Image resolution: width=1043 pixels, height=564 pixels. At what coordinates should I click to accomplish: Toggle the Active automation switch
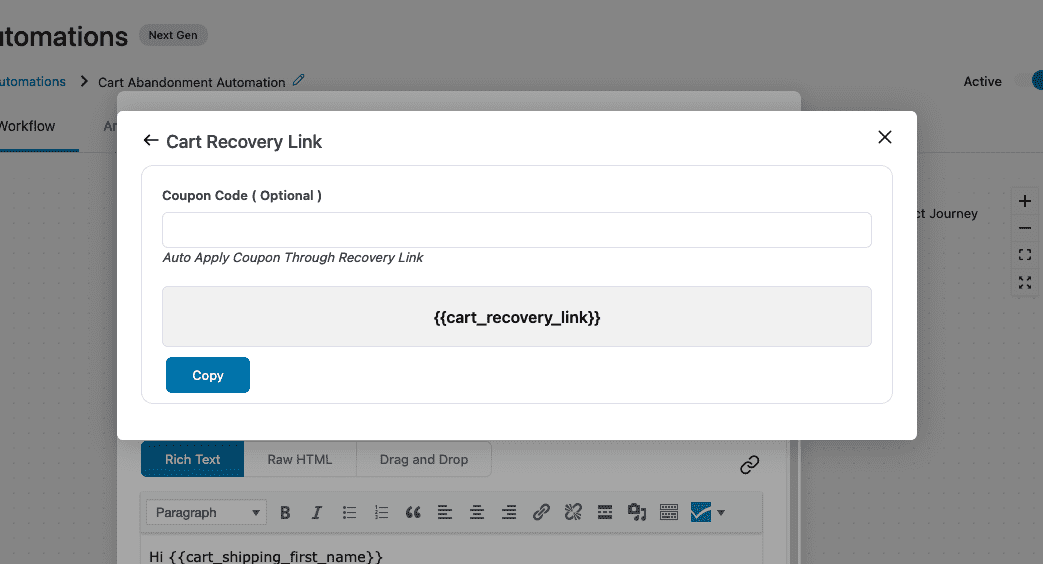pos(1030,81)
